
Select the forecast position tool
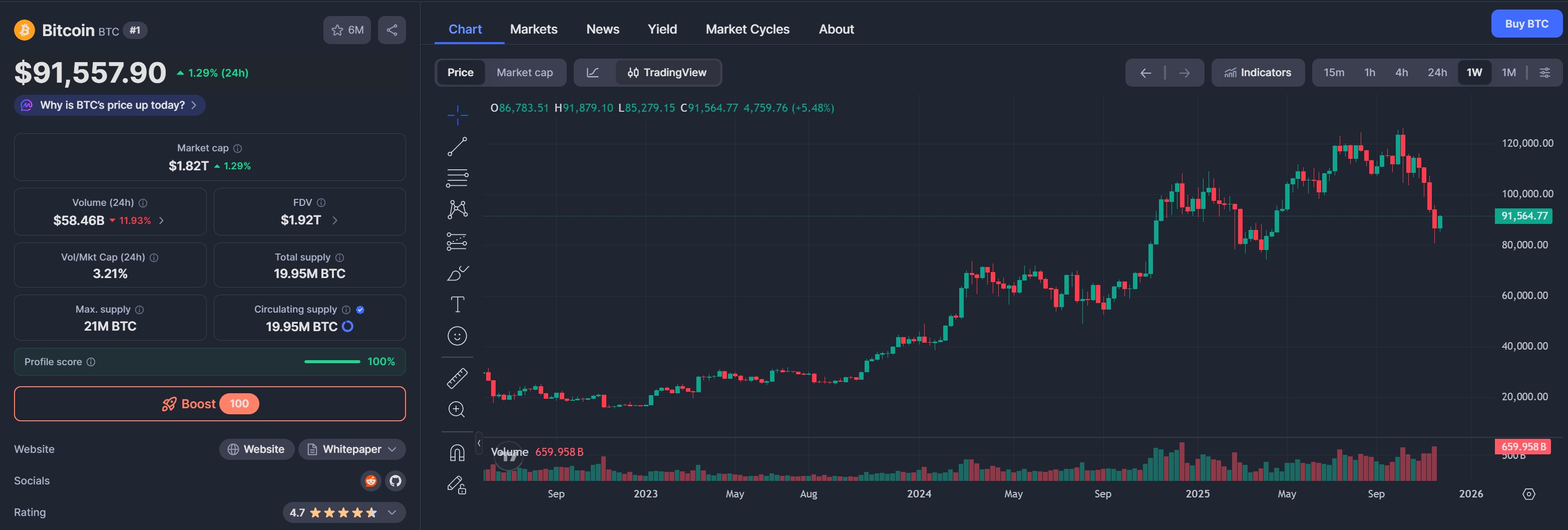[x=457, y=241]
